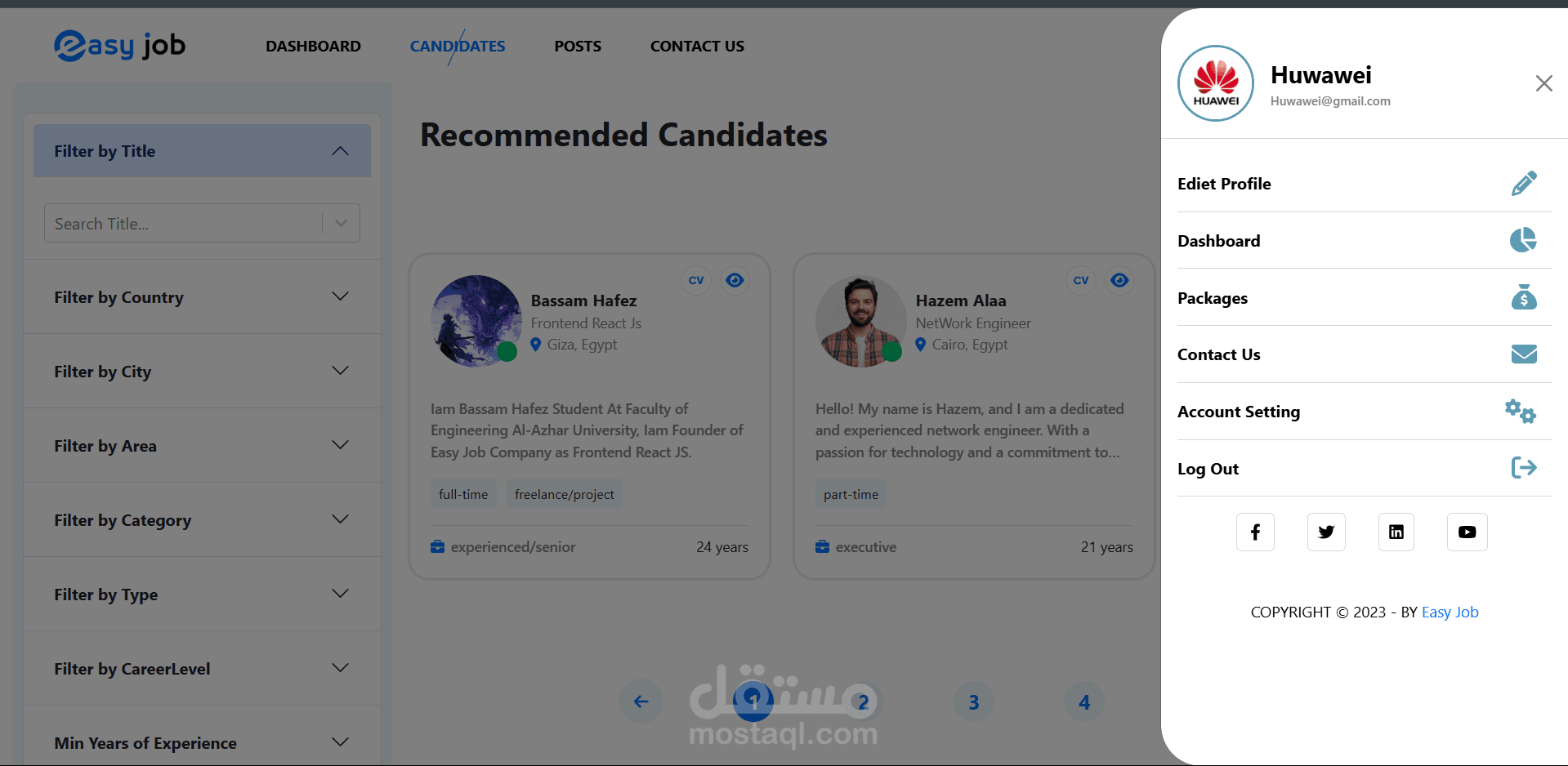
Task: Click the Dashboard pie chart icon
Action: [1523, 240]
